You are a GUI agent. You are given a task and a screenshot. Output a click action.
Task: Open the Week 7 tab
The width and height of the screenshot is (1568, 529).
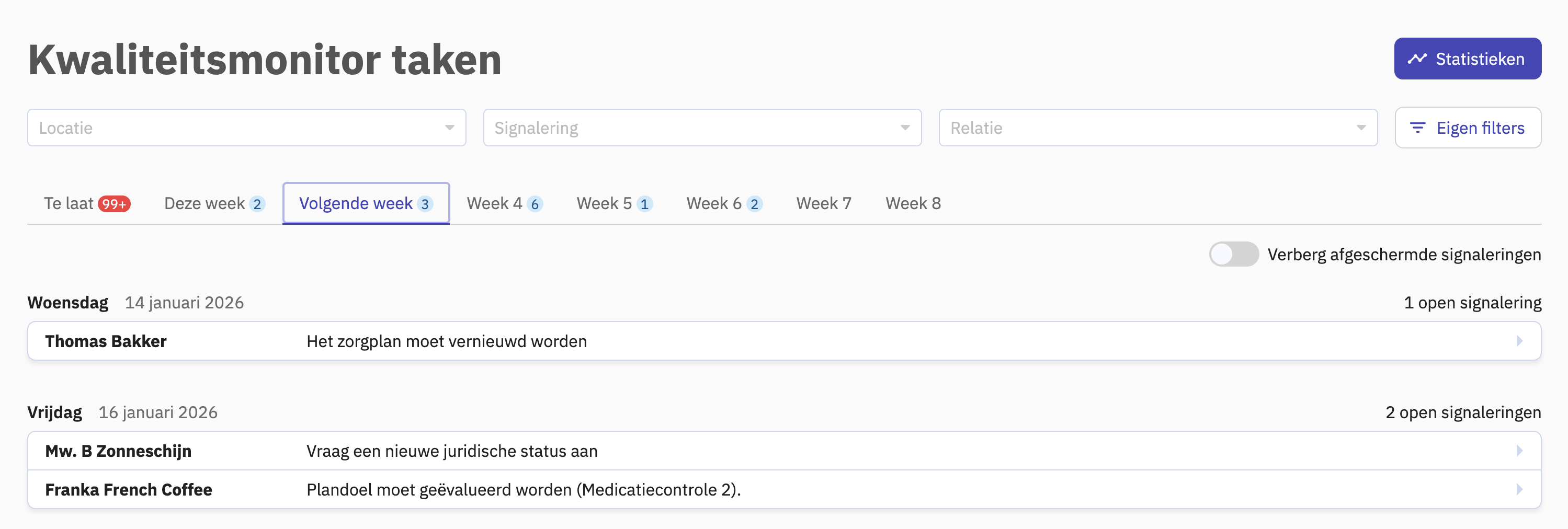824,203
